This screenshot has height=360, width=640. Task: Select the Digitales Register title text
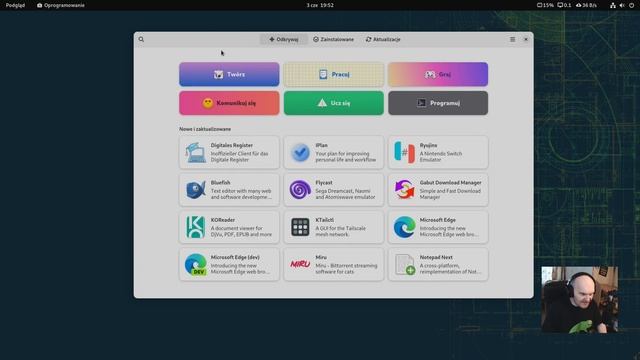point(231,145)
